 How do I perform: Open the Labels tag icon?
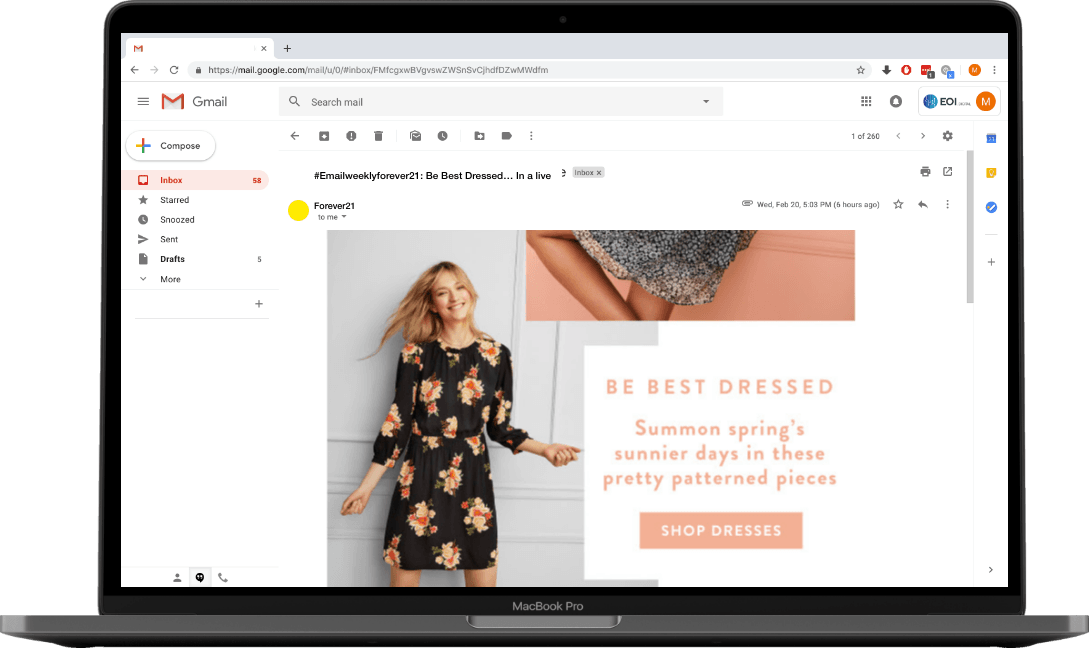506,136
